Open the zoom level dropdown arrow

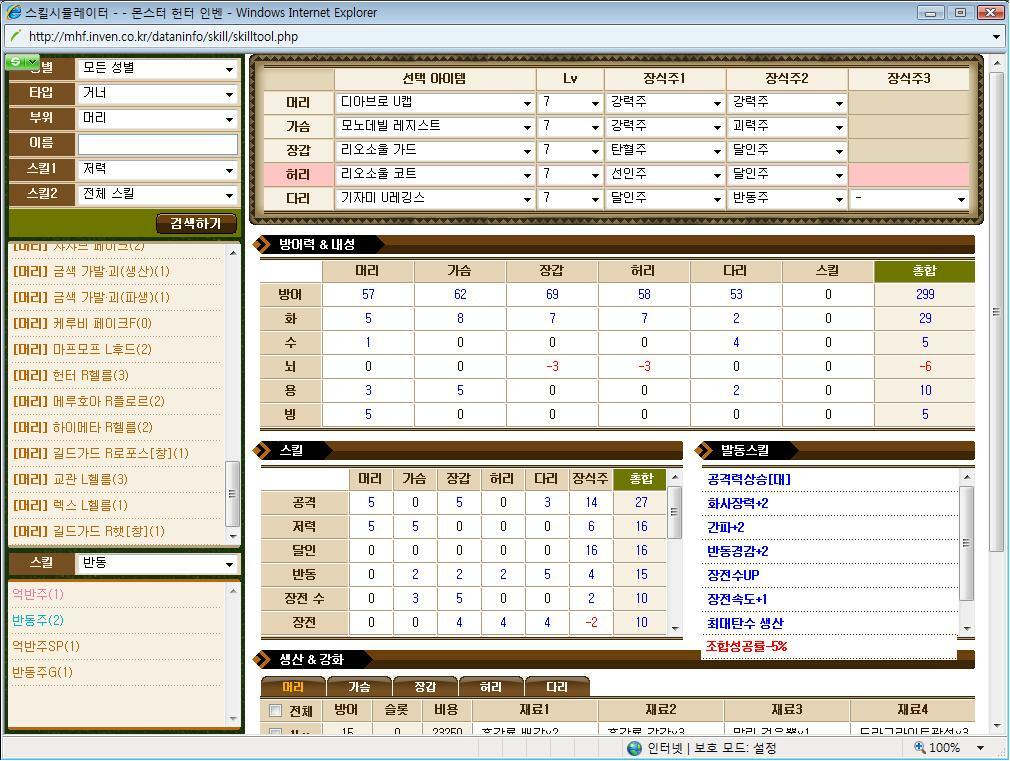click(980, 748)
